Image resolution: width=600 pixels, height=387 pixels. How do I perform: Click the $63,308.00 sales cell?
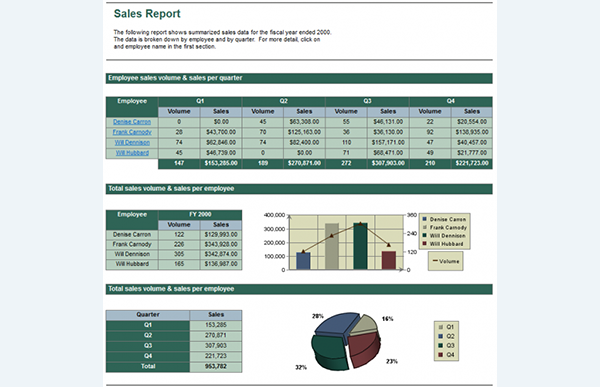tap(304, 122)
